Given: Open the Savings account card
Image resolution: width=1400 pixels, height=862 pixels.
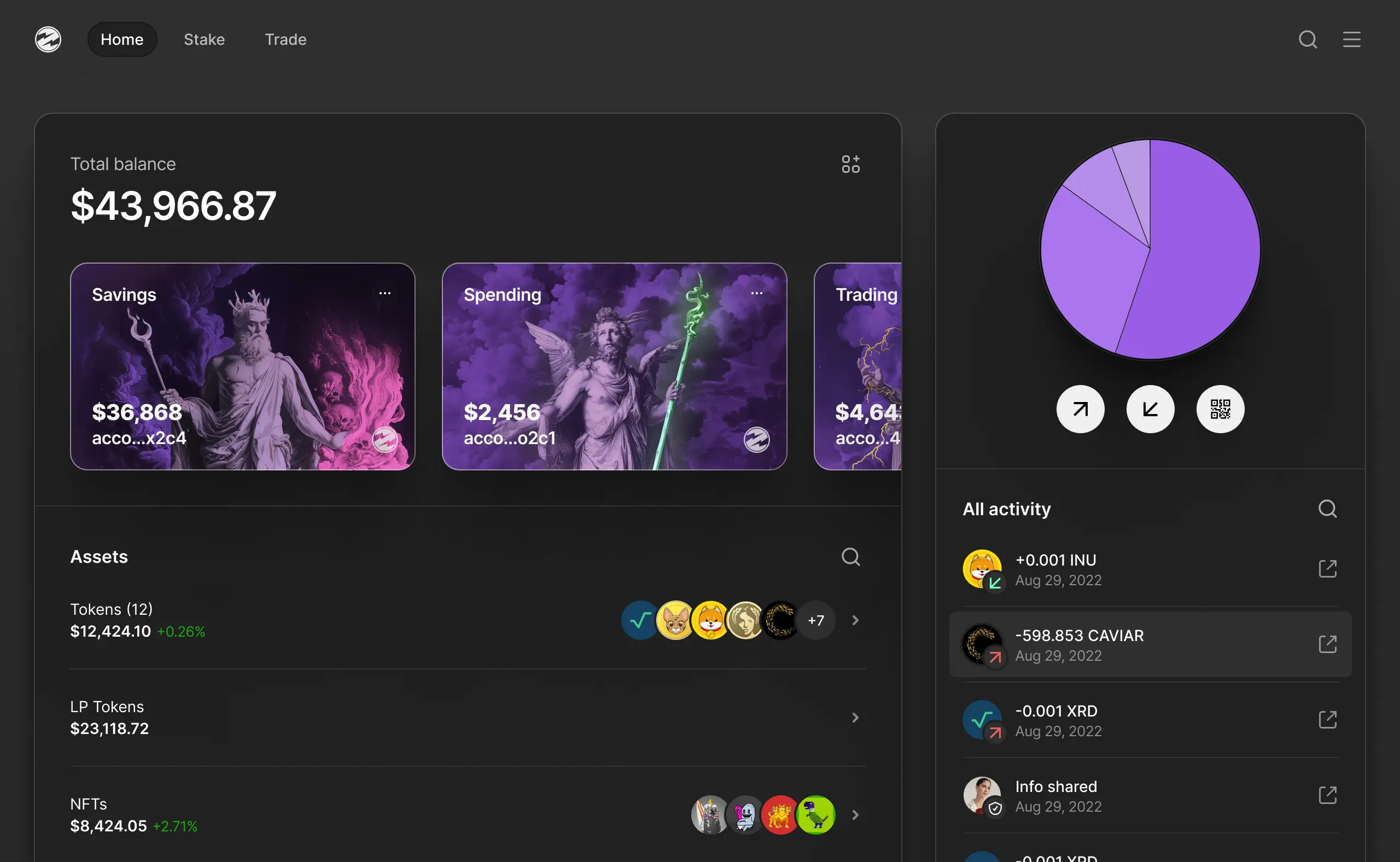Looking at the screenshot, I should click(242, 366).
